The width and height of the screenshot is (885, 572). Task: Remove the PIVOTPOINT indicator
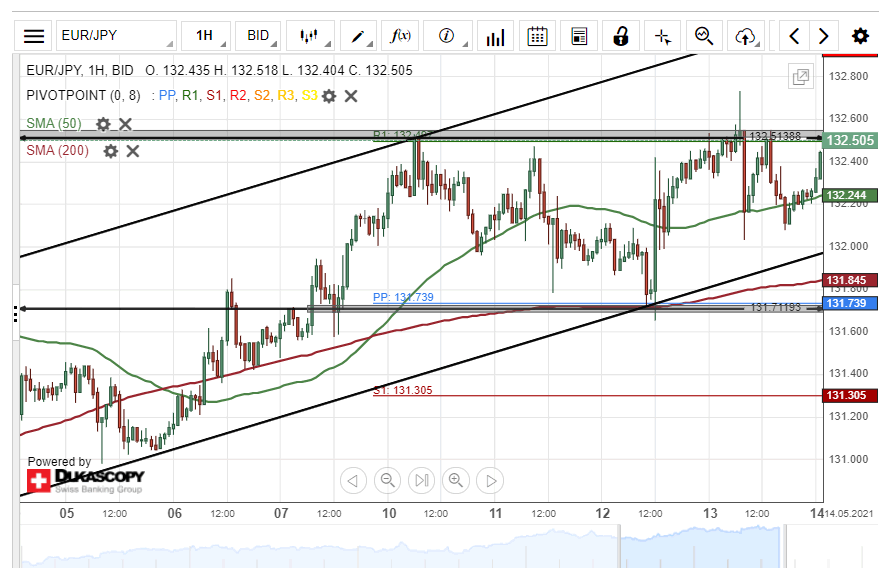pyautogui.click(x=351, y=96)
